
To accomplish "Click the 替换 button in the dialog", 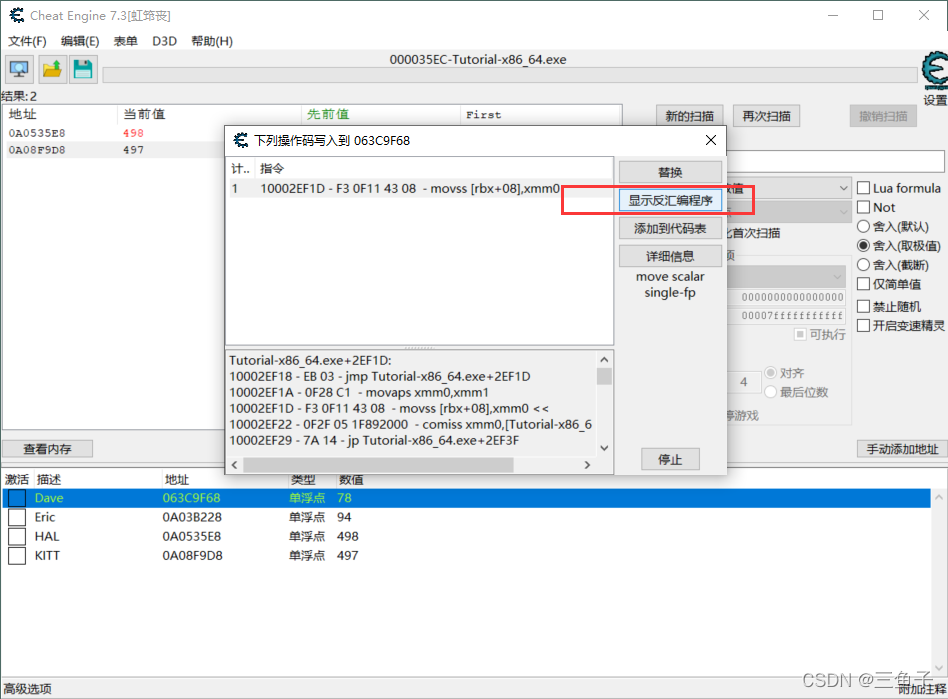I will (670, 172).
